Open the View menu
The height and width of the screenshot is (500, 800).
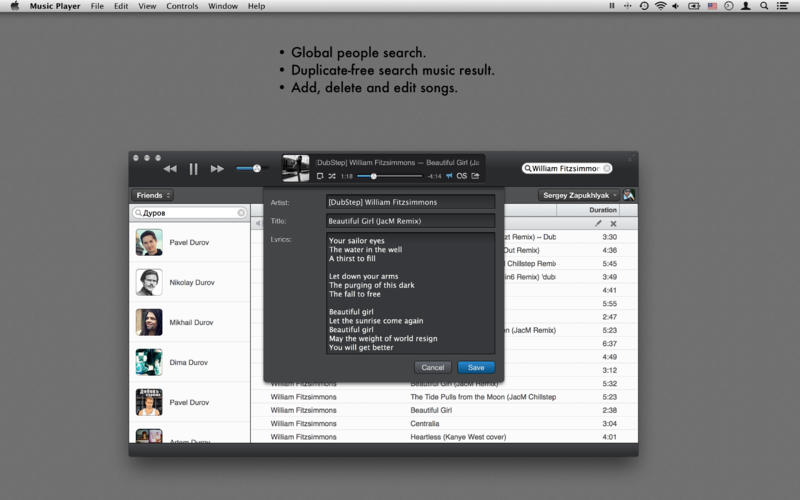point(147,6)
